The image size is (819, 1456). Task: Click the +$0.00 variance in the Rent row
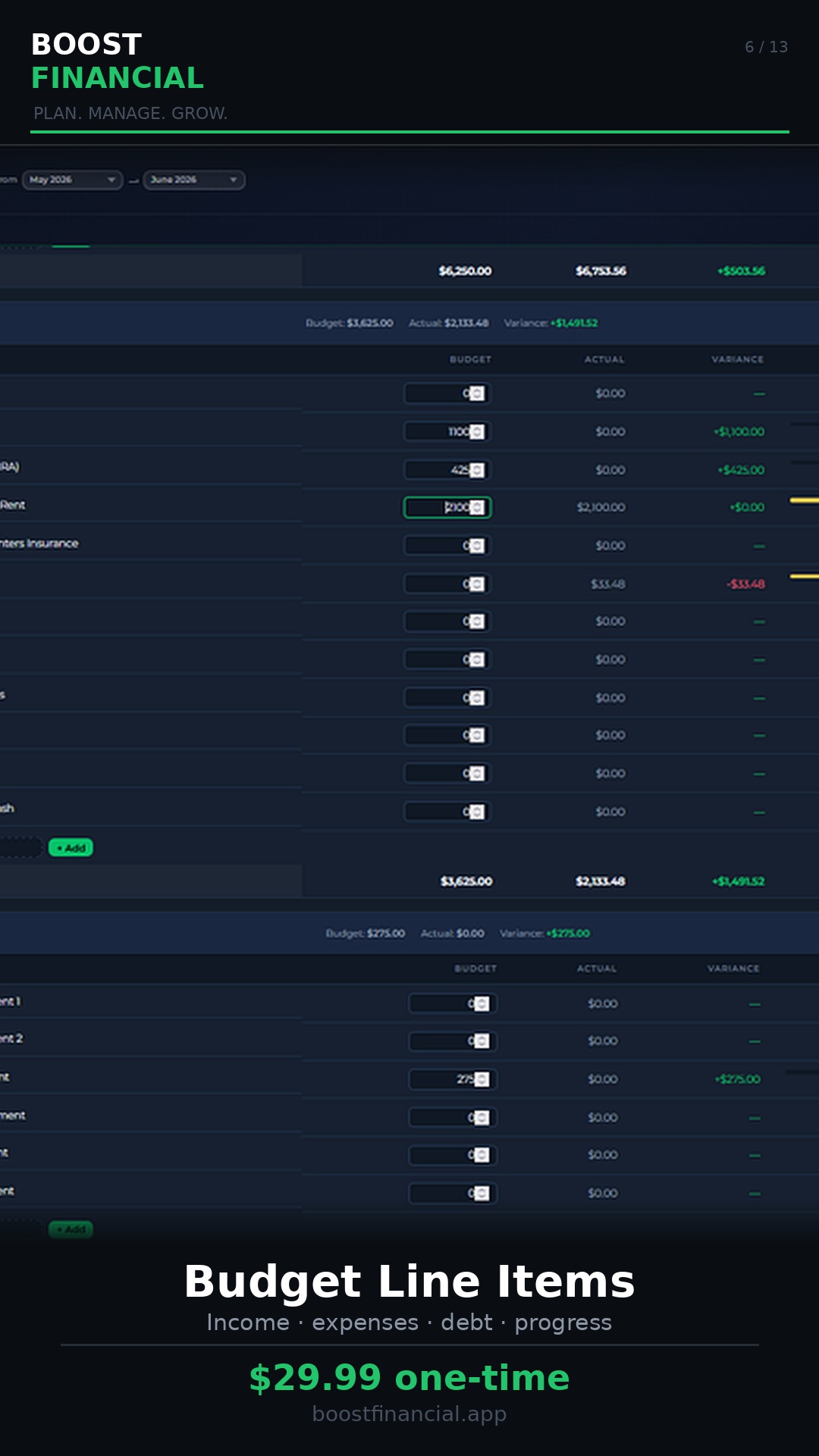(747, 507)
